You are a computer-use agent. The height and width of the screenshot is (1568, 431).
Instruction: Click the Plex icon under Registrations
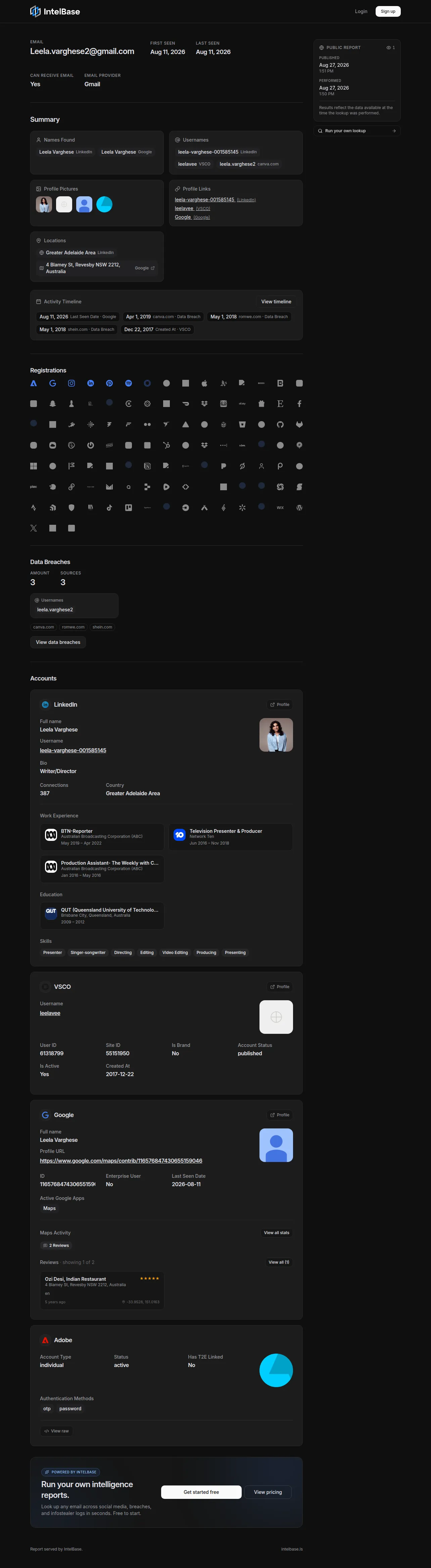(x=34, y=487)
